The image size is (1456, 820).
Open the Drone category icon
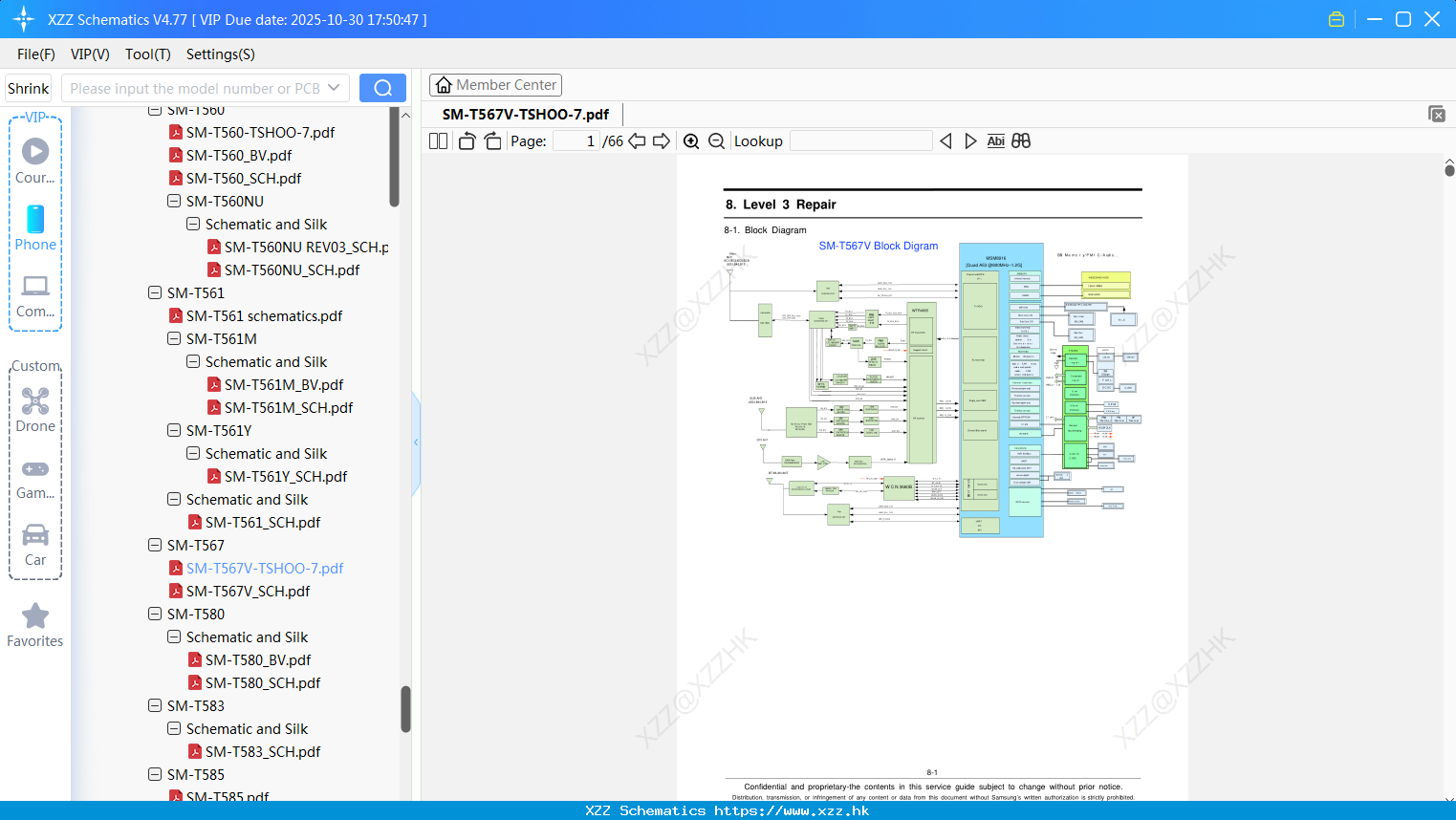coord(35,400)
